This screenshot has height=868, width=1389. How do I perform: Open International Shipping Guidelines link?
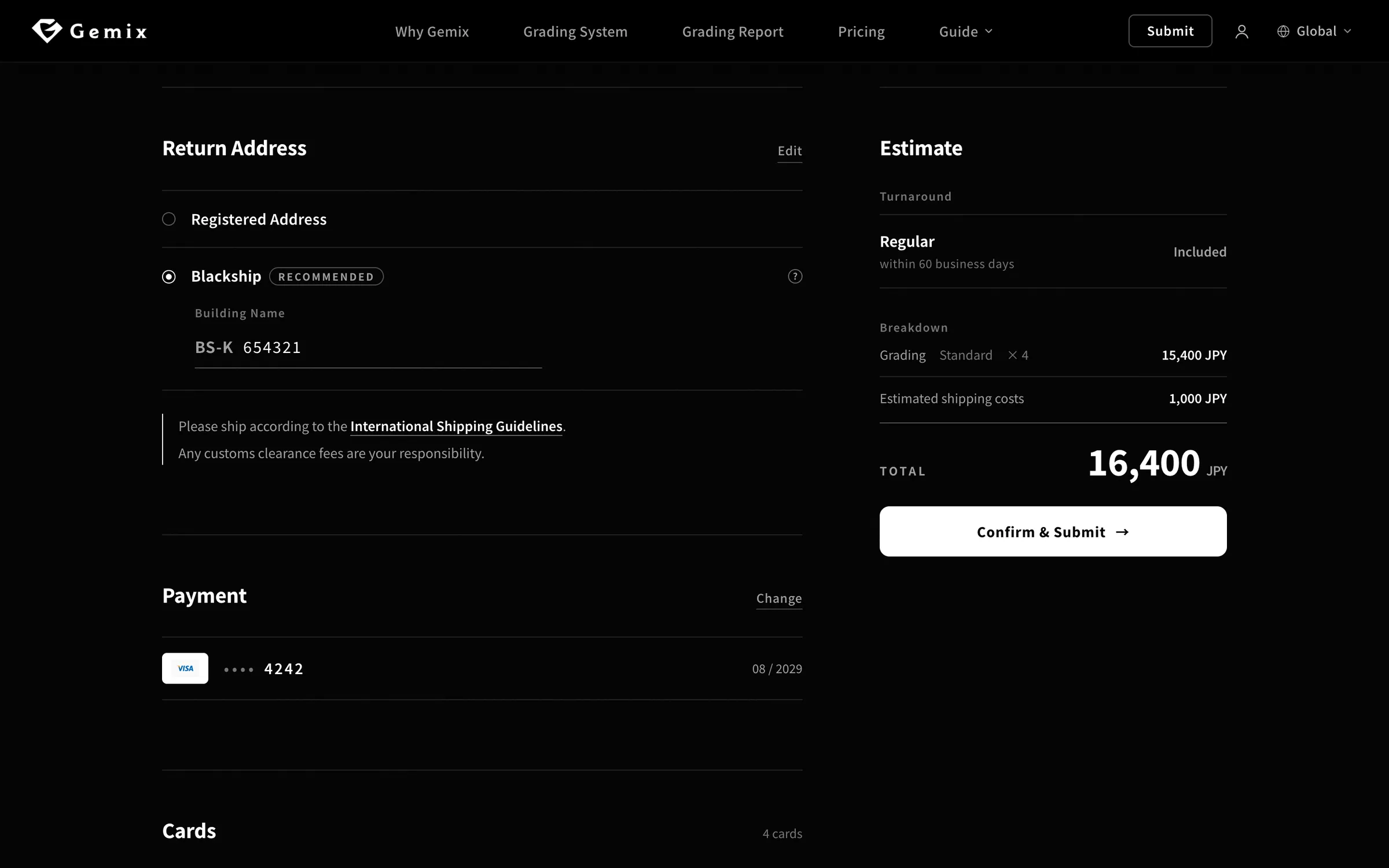[x=456, y=426]
